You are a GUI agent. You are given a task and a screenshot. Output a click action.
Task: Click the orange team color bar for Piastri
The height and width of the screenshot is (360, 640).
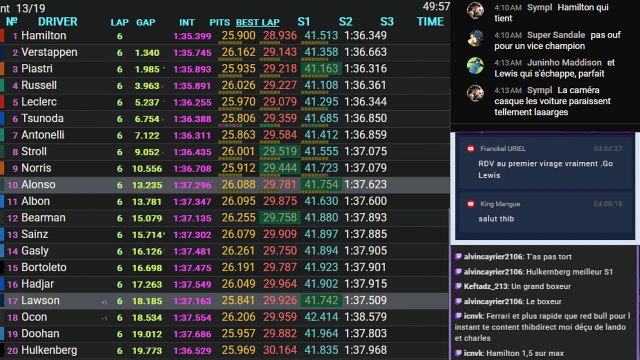pyautogui.click(x=2, y=69)
